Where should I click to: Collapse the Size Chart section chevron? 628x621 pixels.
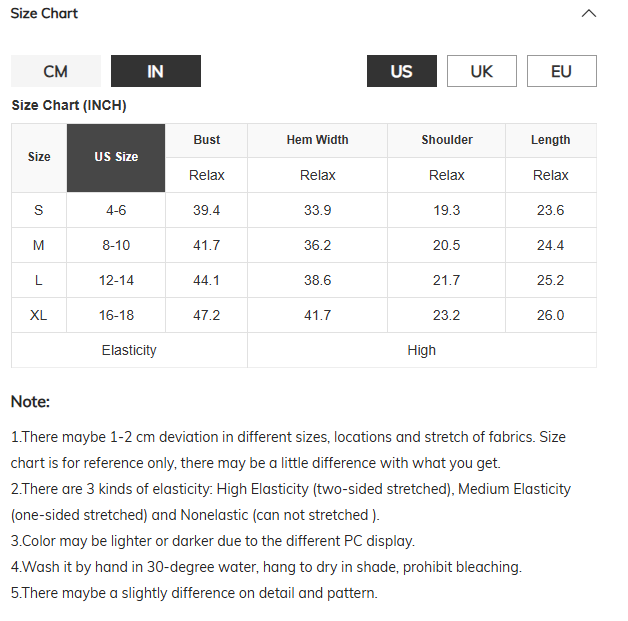[589, 14]
